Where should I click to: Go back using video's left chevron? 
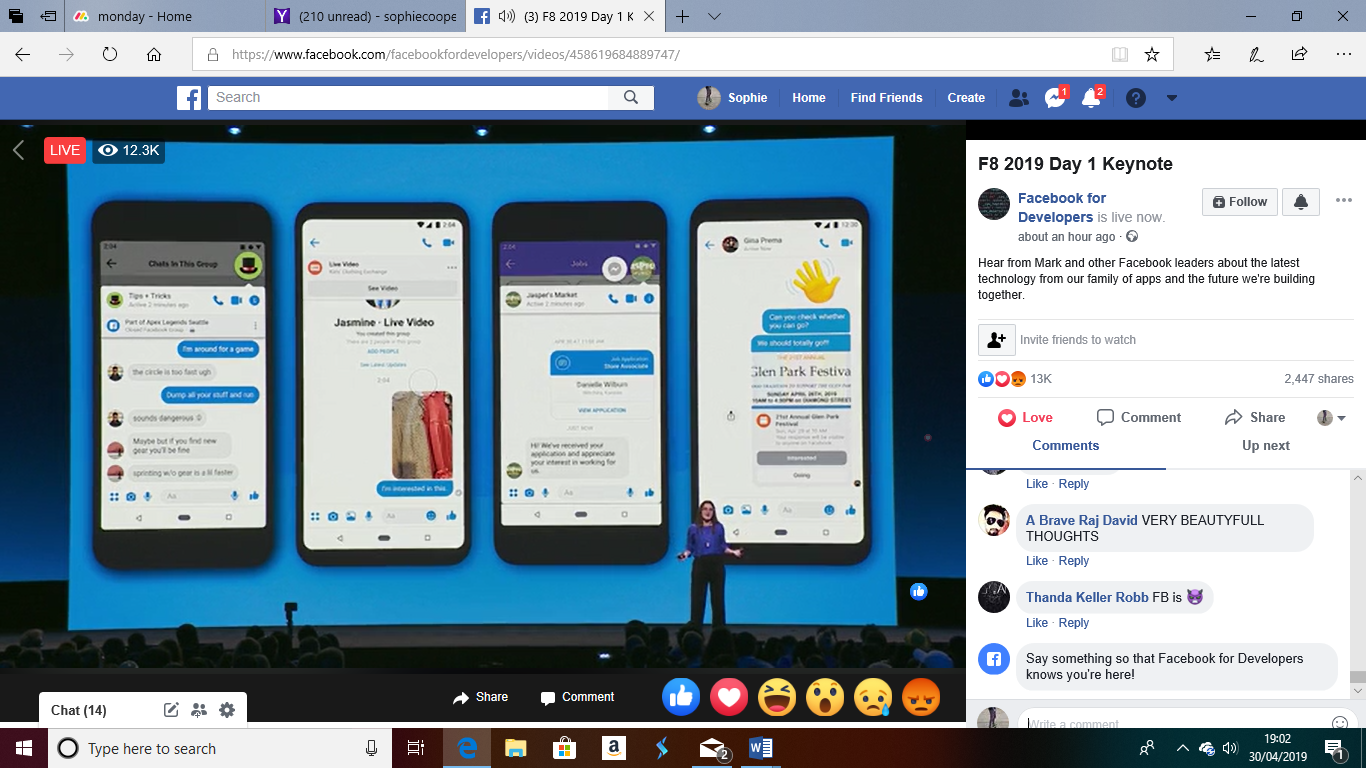(x=18, y=150)
